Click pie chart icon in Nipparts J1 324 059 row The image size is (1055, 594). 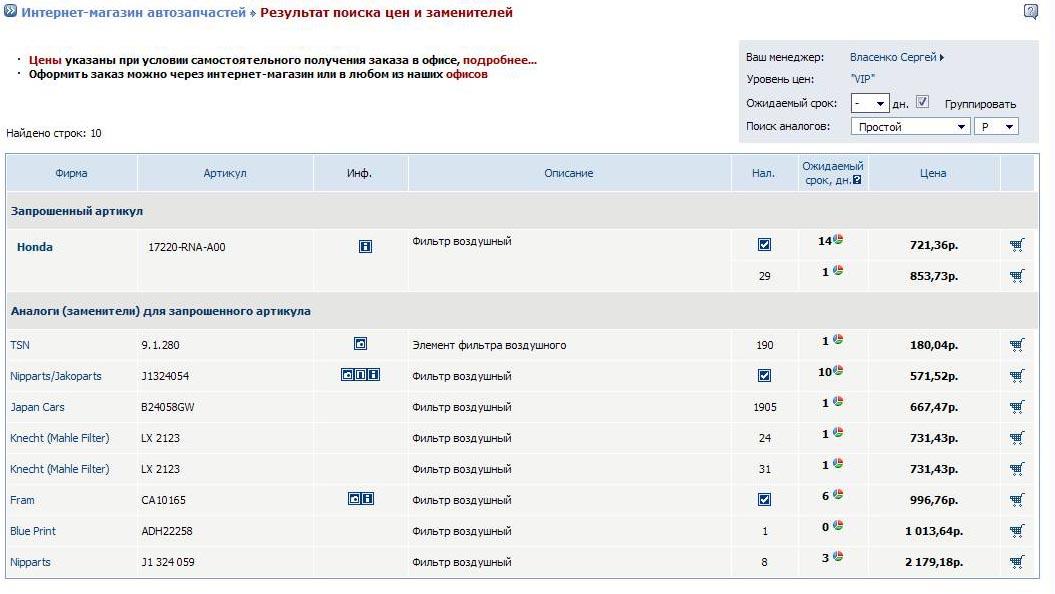pyautogui.click(x=838, y=556)
